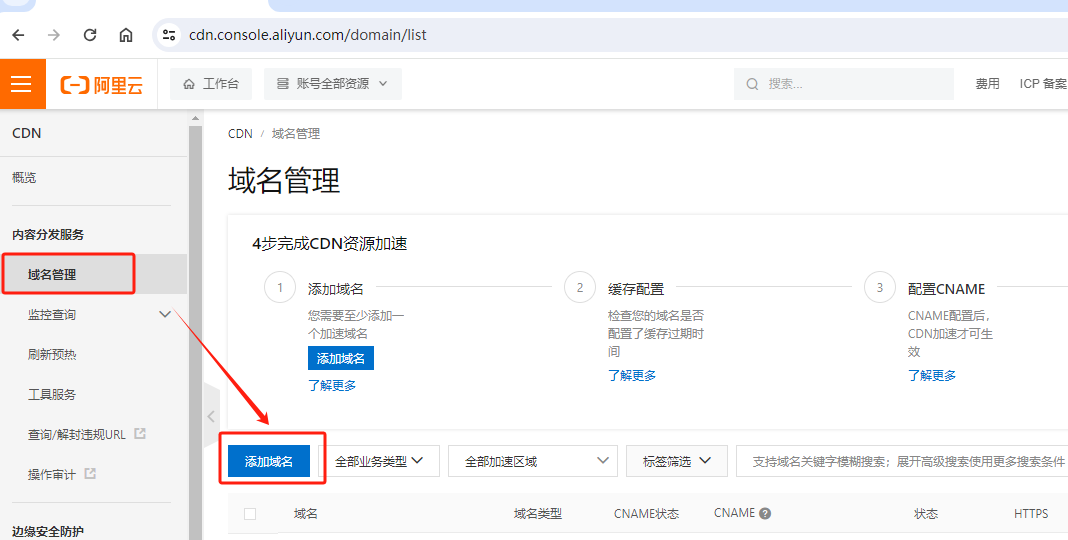This screenshot has height=540, width=1068.
Task: Click the browser home icon
Action: [126, 35]
